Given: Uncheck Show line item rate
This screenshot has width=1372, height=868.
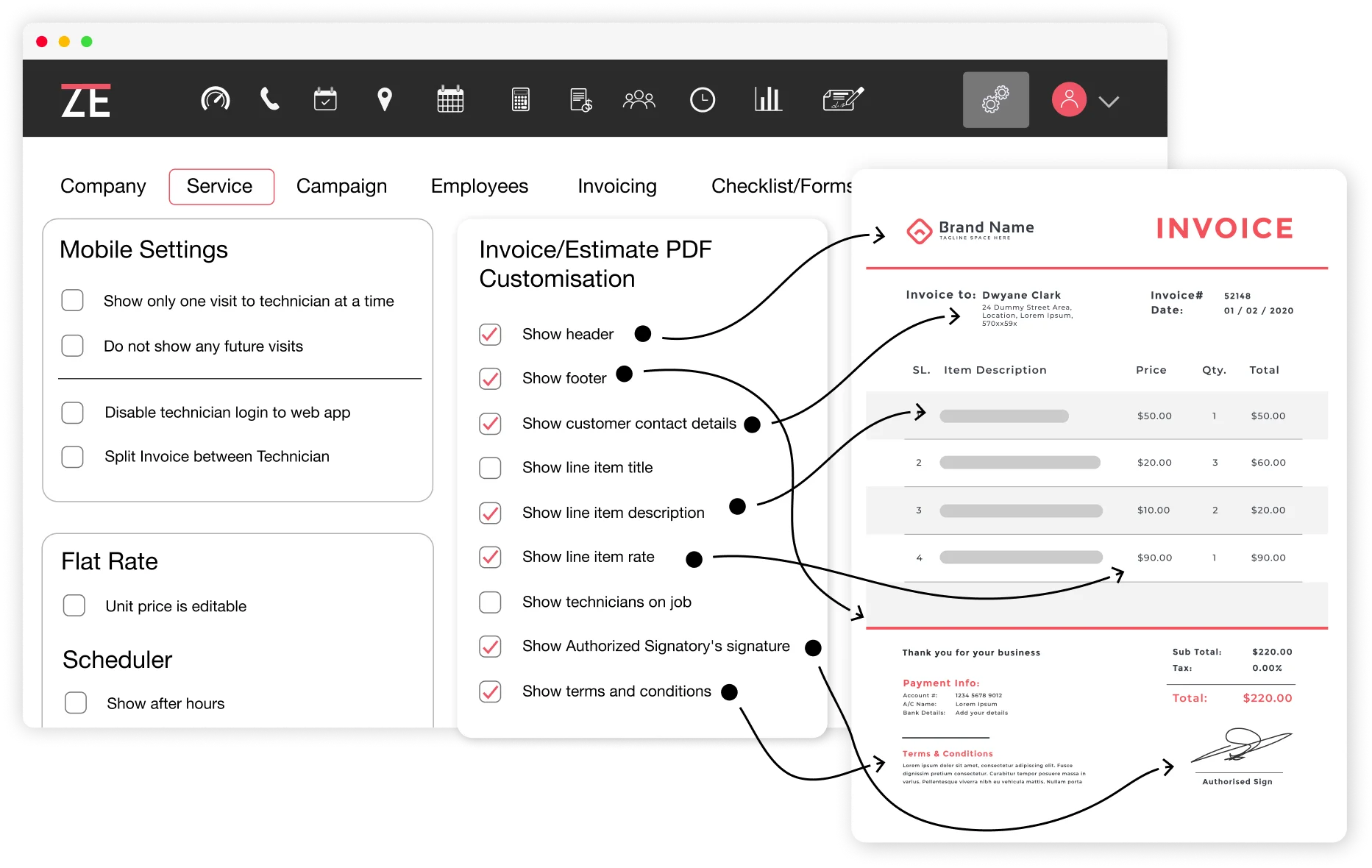Looking at the screenshot, I should coord(490,557).
